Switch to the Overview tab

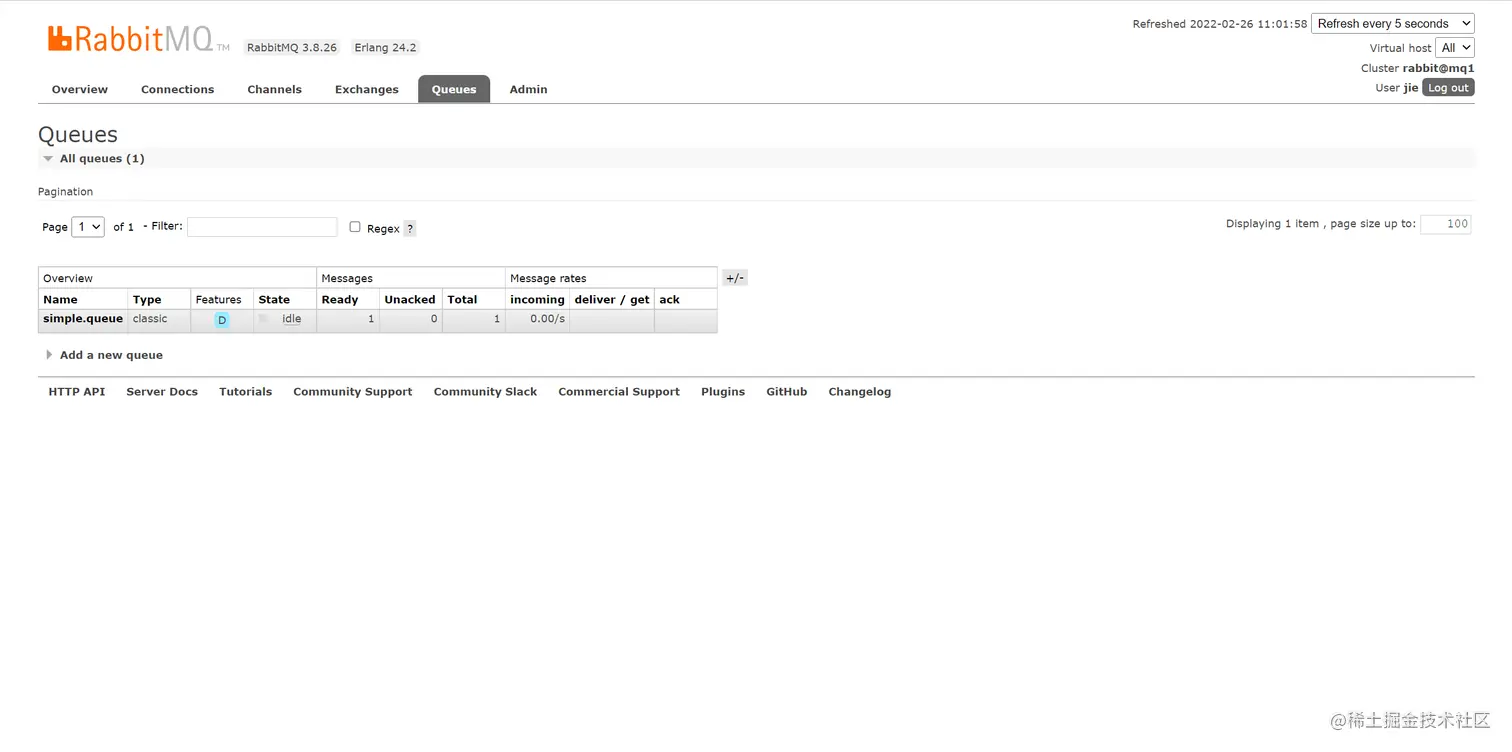pyautogui.click(x=80, y=89)
